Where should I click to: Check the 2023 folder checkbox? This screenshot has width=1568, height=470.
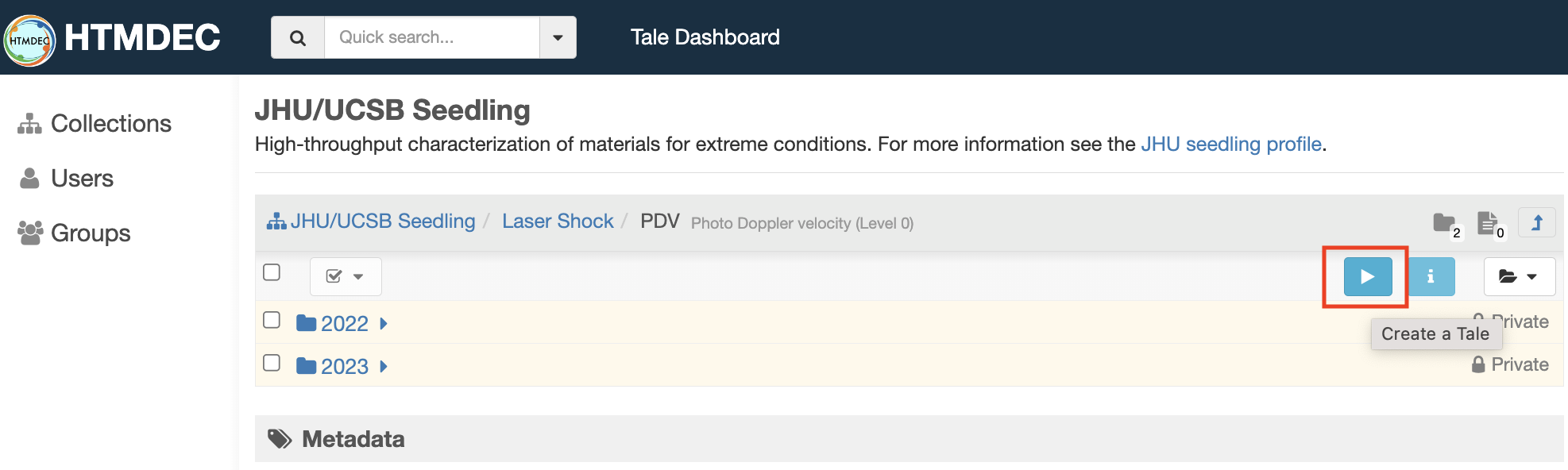click(272, 363)
